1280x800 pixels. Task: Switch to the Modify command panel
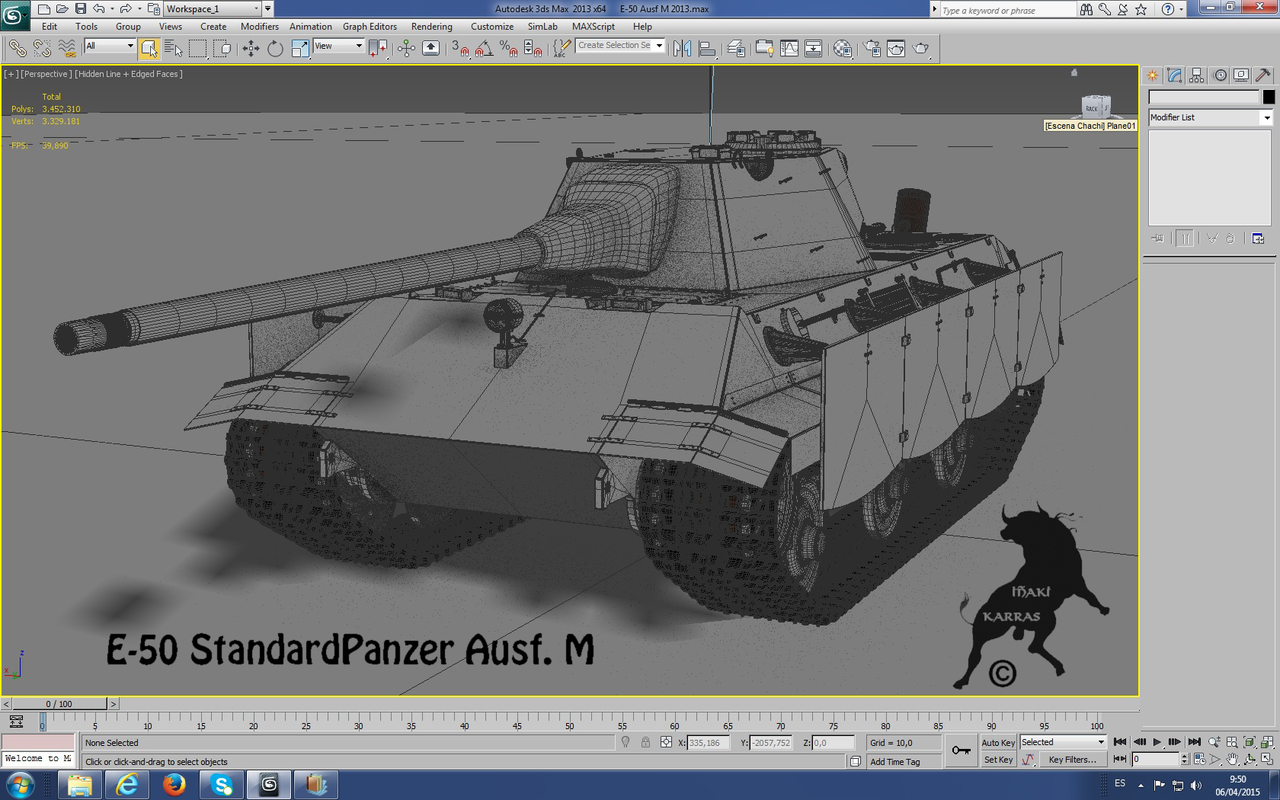(x=1173, y=74)
